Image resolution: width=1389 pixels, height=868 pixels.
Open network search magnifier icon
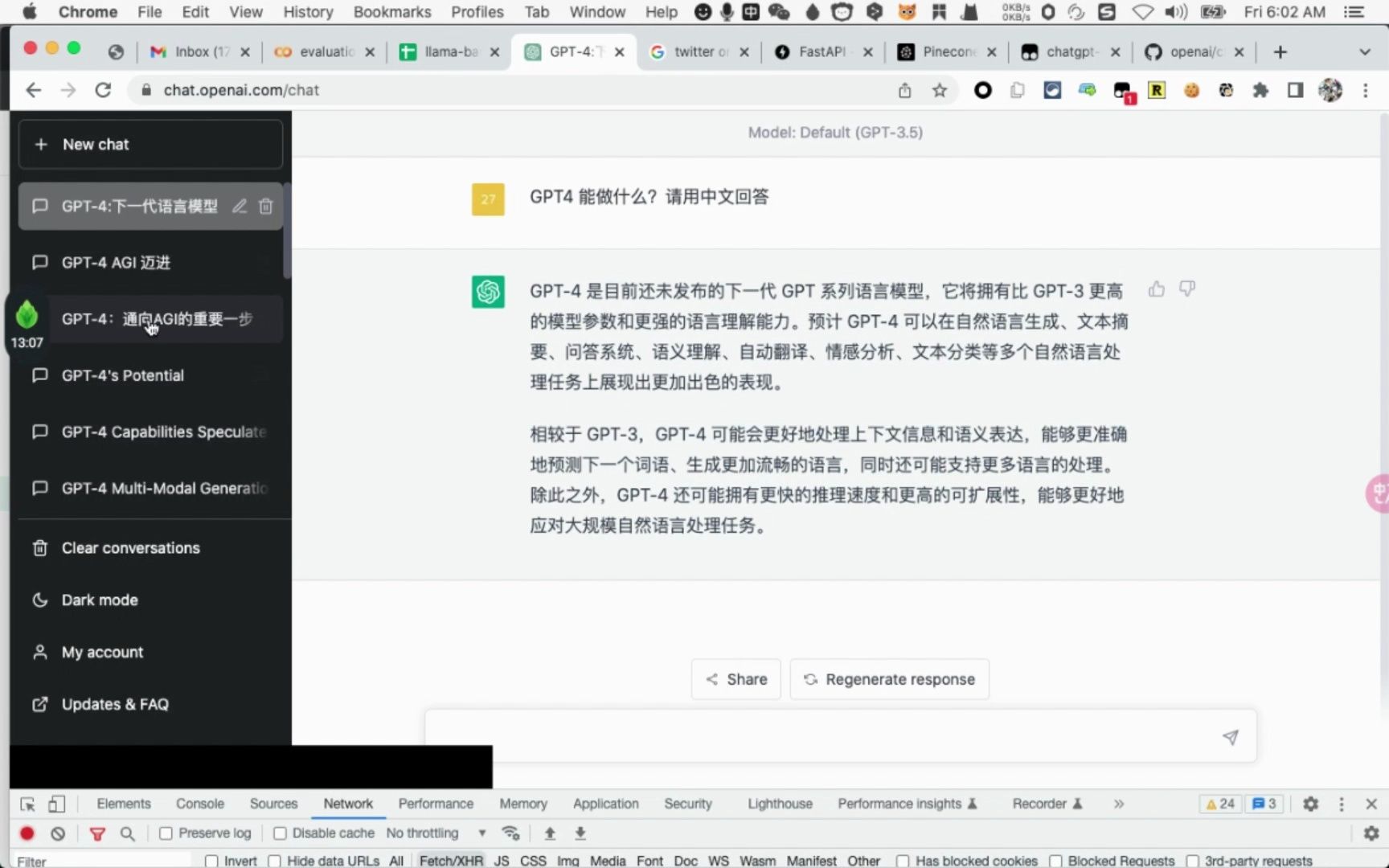pyautogui.click(x=127, y=833)
